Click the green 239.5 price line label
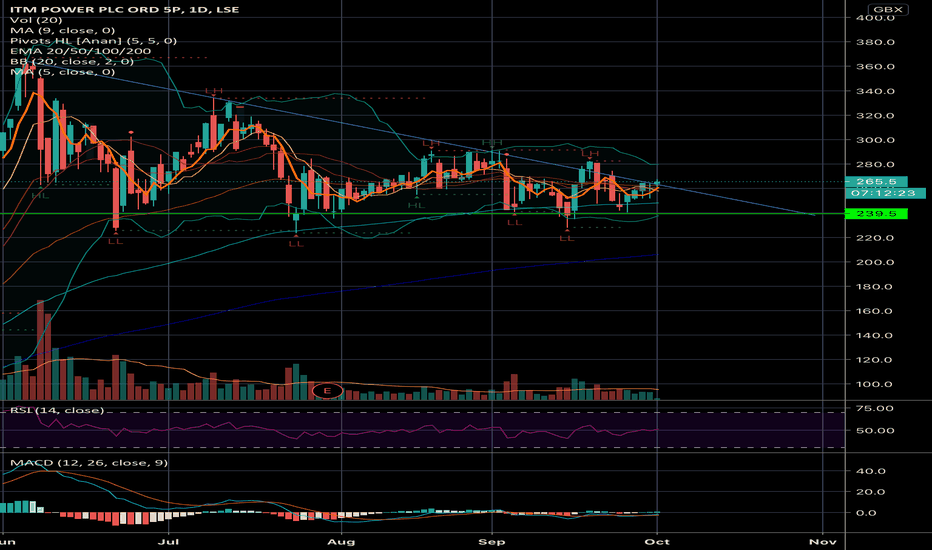The width and height of the screenshot is (932, 550). click(876, 213)
